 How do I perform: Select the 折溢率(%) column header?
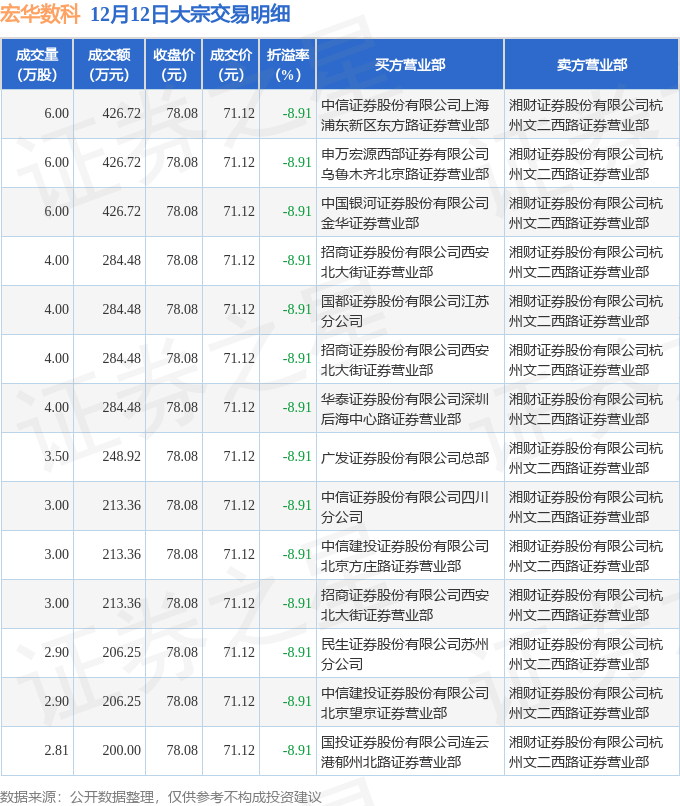(288, 65)
